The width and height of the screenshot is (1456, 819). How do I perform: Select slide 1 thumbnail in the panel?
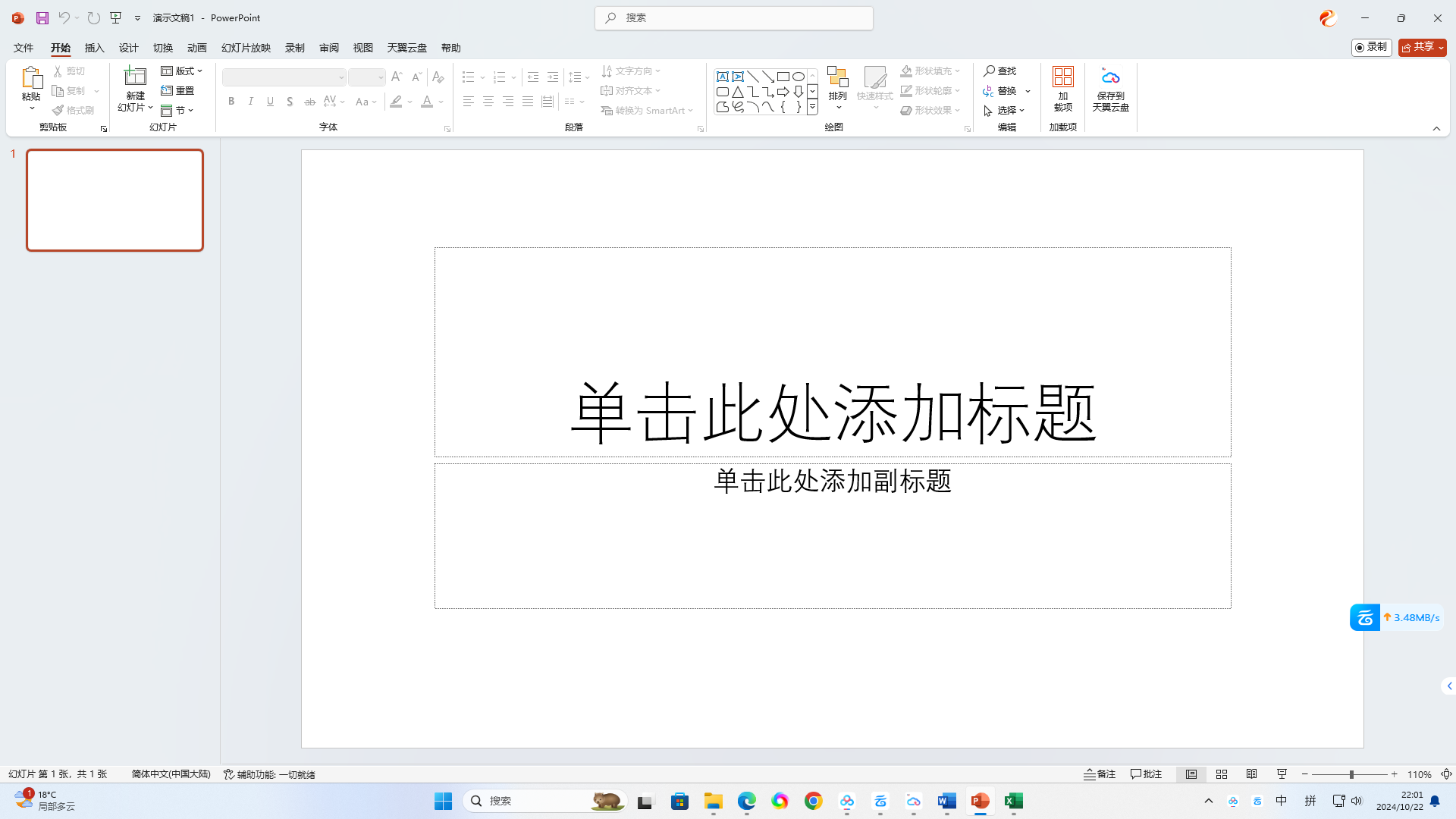point(115,199)
